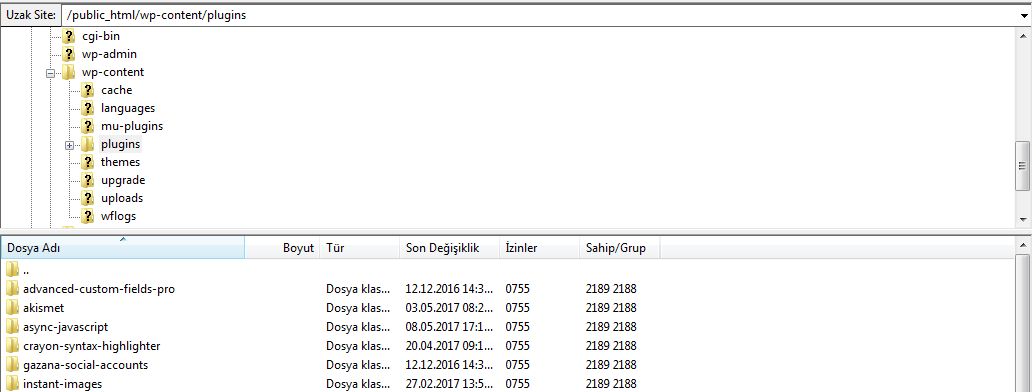1032x392 pixels.
Task: Click crayon-syntax-highlighter's date 20.04.2017 cell
Action: pos(449,345)
